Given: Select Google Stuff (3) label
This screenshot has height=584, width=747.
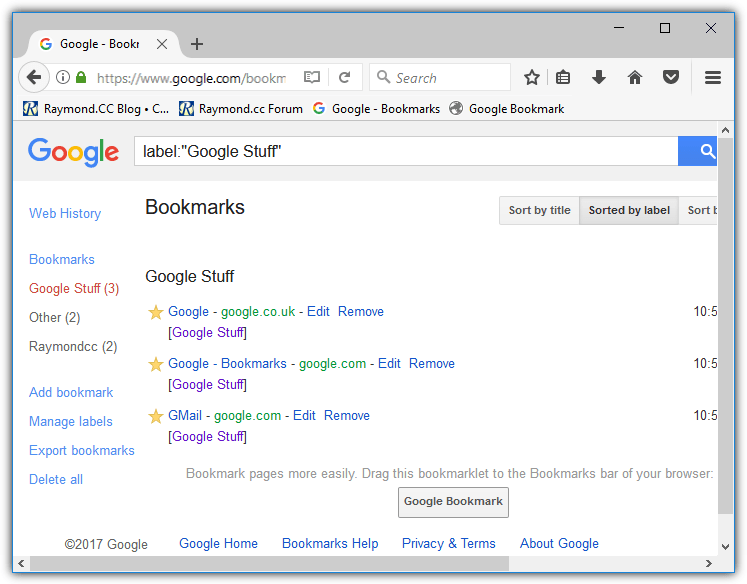Looking at the screenshot, I should pyautogui.click(x=74, y=289).
